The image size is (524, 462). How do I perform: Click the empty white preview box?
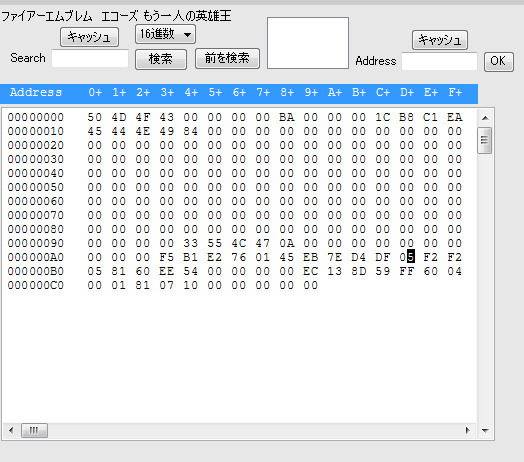click(308, 43)
